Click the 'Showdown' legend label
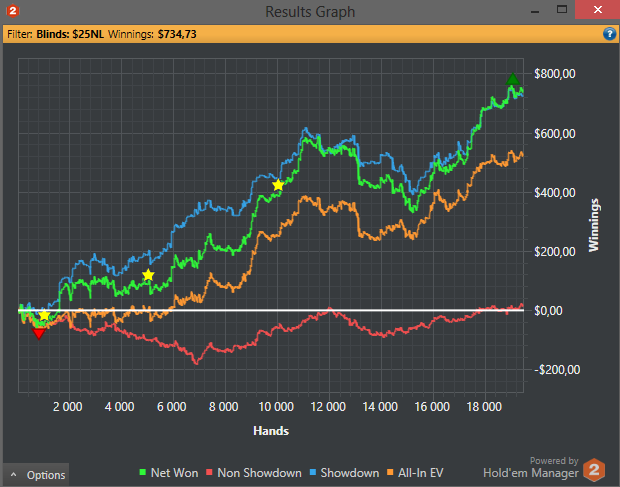 click(350, 473)
